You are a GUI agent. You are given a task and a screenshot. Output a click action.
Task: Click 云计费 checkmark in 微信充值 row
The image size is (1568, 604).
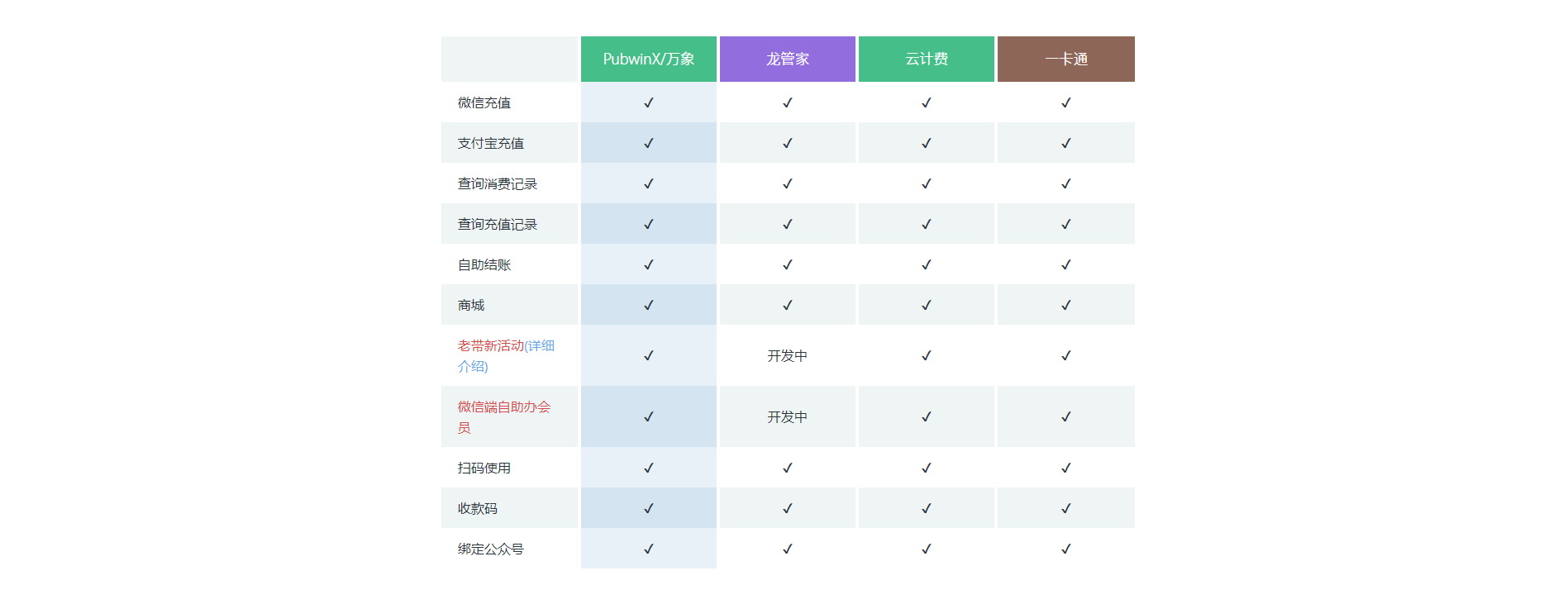[x=927, y=102]
